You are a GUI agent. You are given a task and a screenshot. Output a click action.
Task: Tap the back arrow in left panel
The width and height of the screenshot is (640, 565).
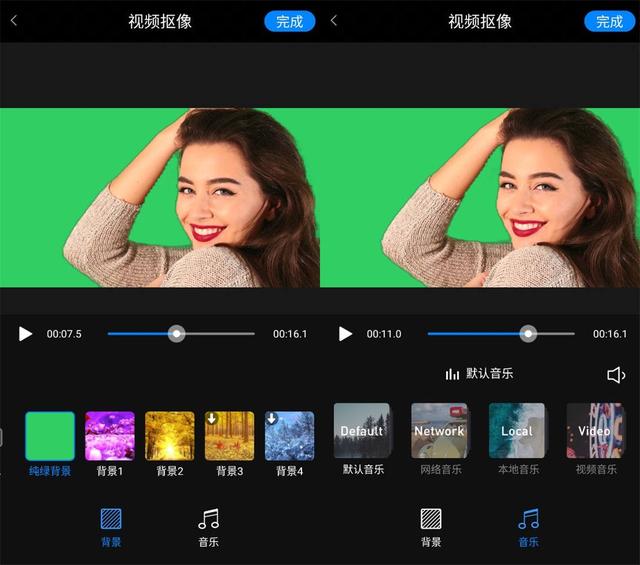(14, 21)
